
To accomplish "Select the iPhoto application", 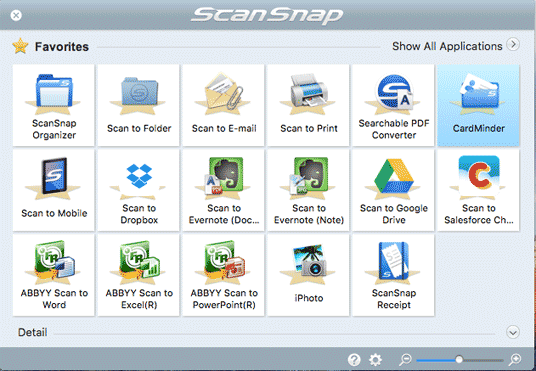I will tap(308, 275).
